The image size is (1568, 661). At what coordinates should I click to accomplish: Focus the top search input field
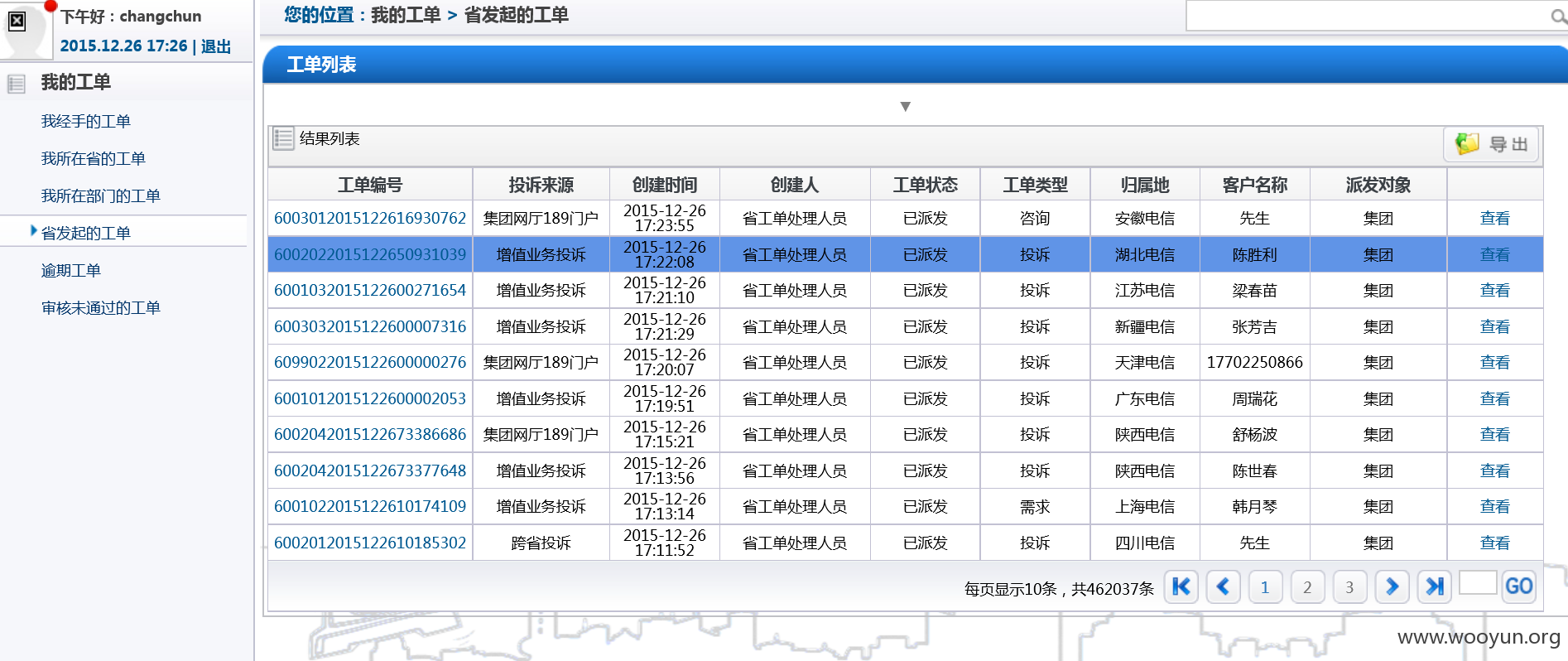tap(1369, 16)
